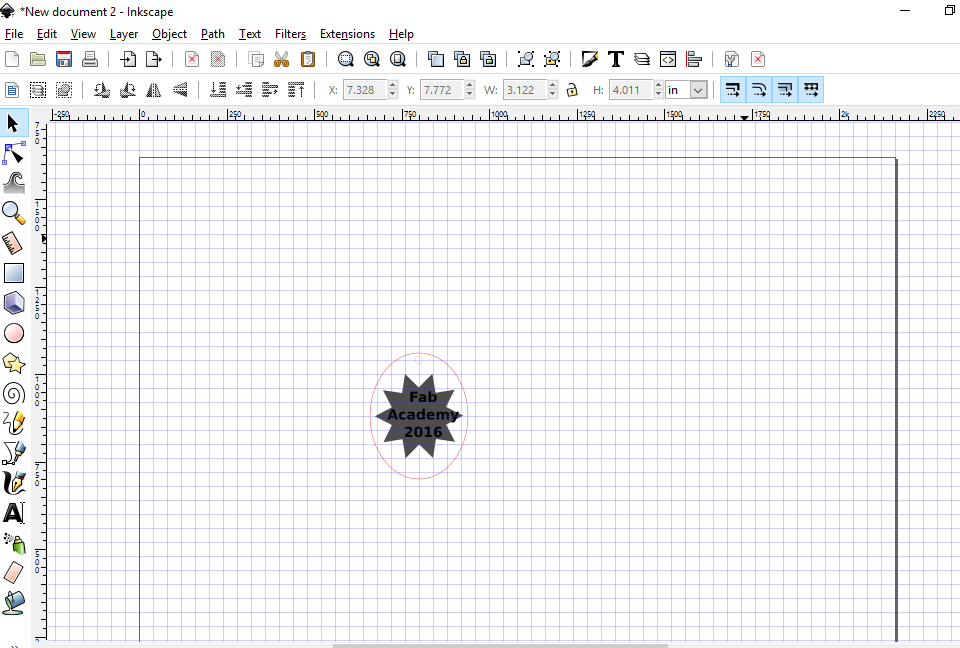Raise selection to top
960x648 pixels.
296,90
